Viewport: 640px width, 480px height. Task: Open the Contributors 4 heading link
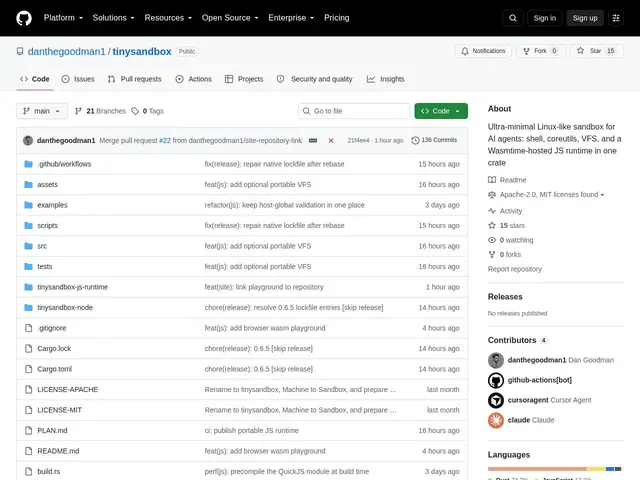(x=518, y=340)
